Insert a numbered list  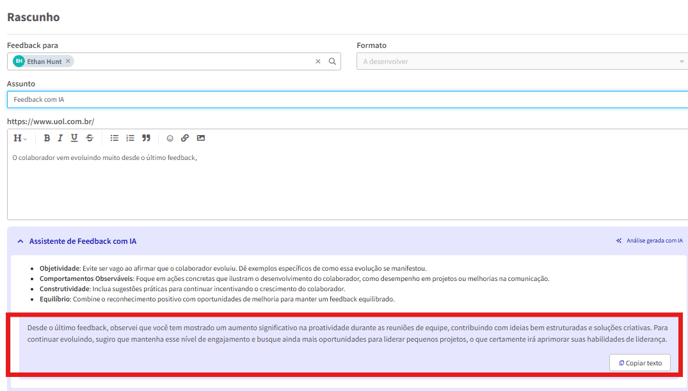click(130, 138)
